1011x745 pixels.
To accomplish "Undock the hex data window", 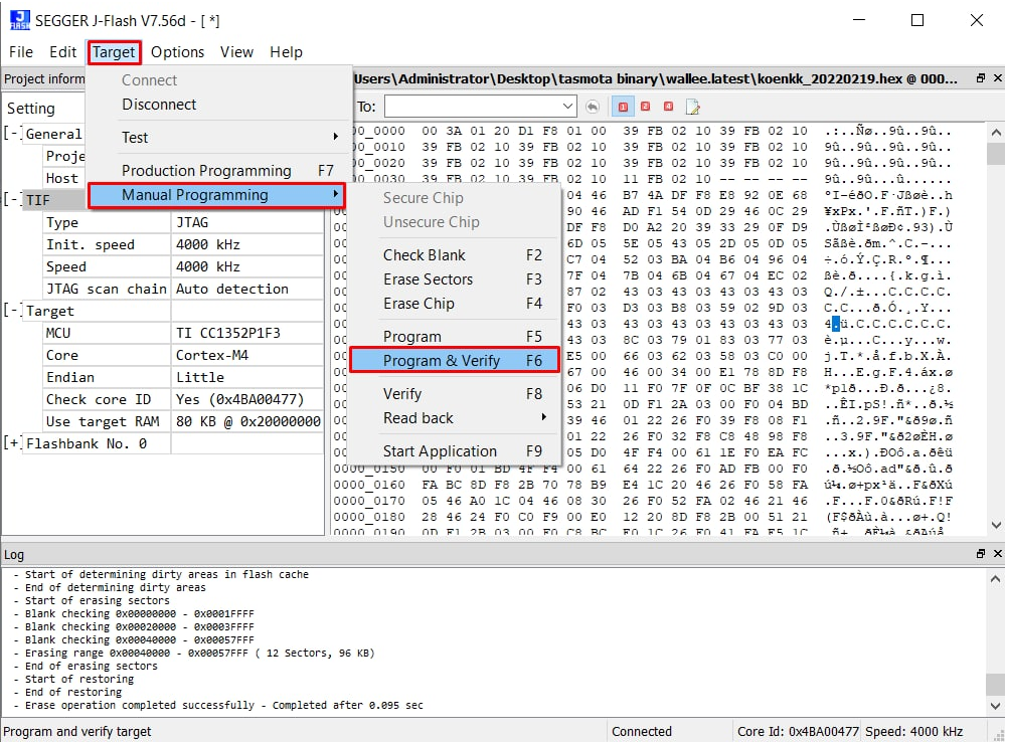I will coord(981,78).
